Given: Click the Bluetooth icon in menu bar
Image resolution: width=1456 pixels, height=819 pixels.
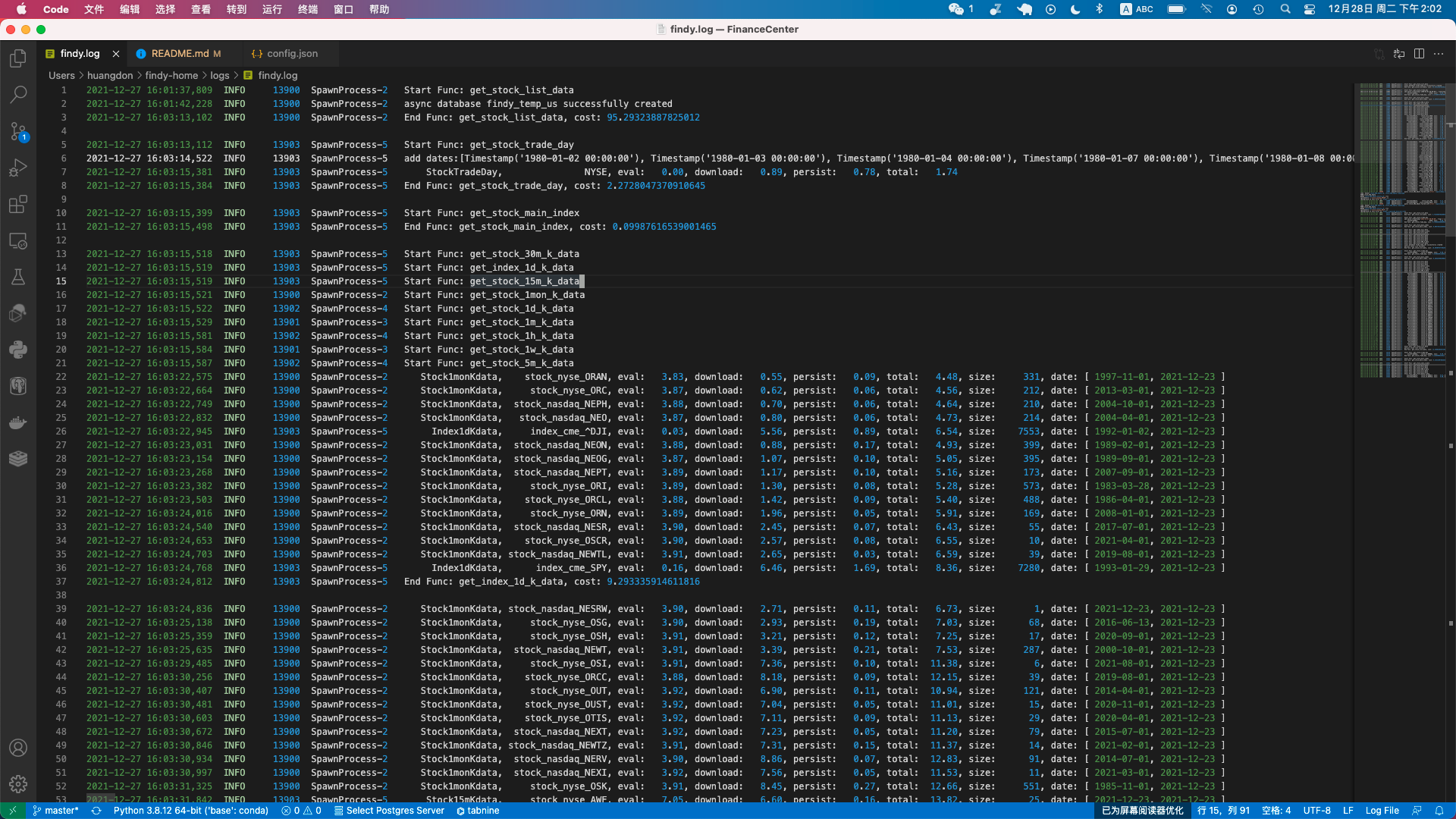Looking at the screenshot, I should tap(1100, 9).
